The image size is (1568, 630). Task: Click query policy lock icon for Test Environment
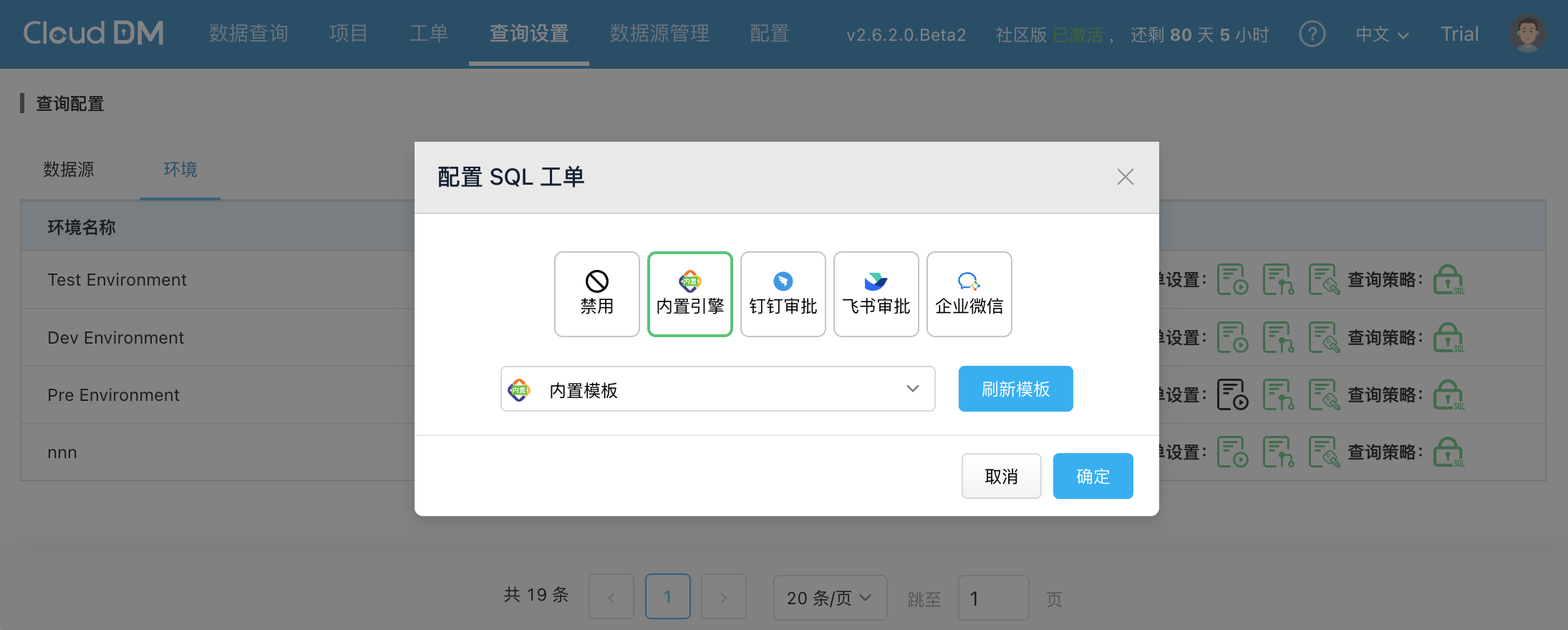1448,280
